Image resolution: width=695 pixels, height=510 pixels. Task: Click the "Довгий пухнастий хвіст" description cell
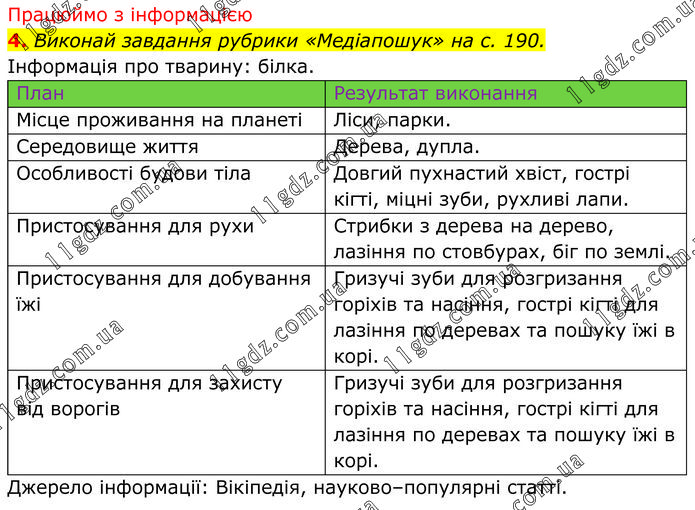(482, 186)
